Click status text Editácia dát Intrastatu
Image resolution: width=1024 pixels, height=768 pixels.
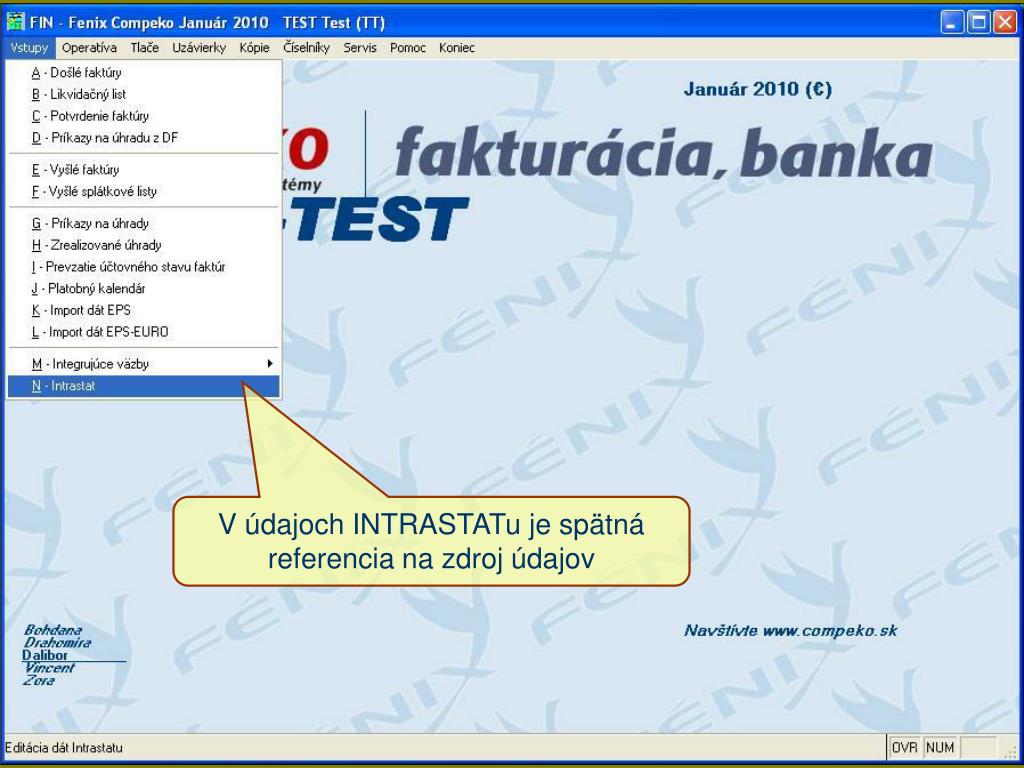pos(64,747)
